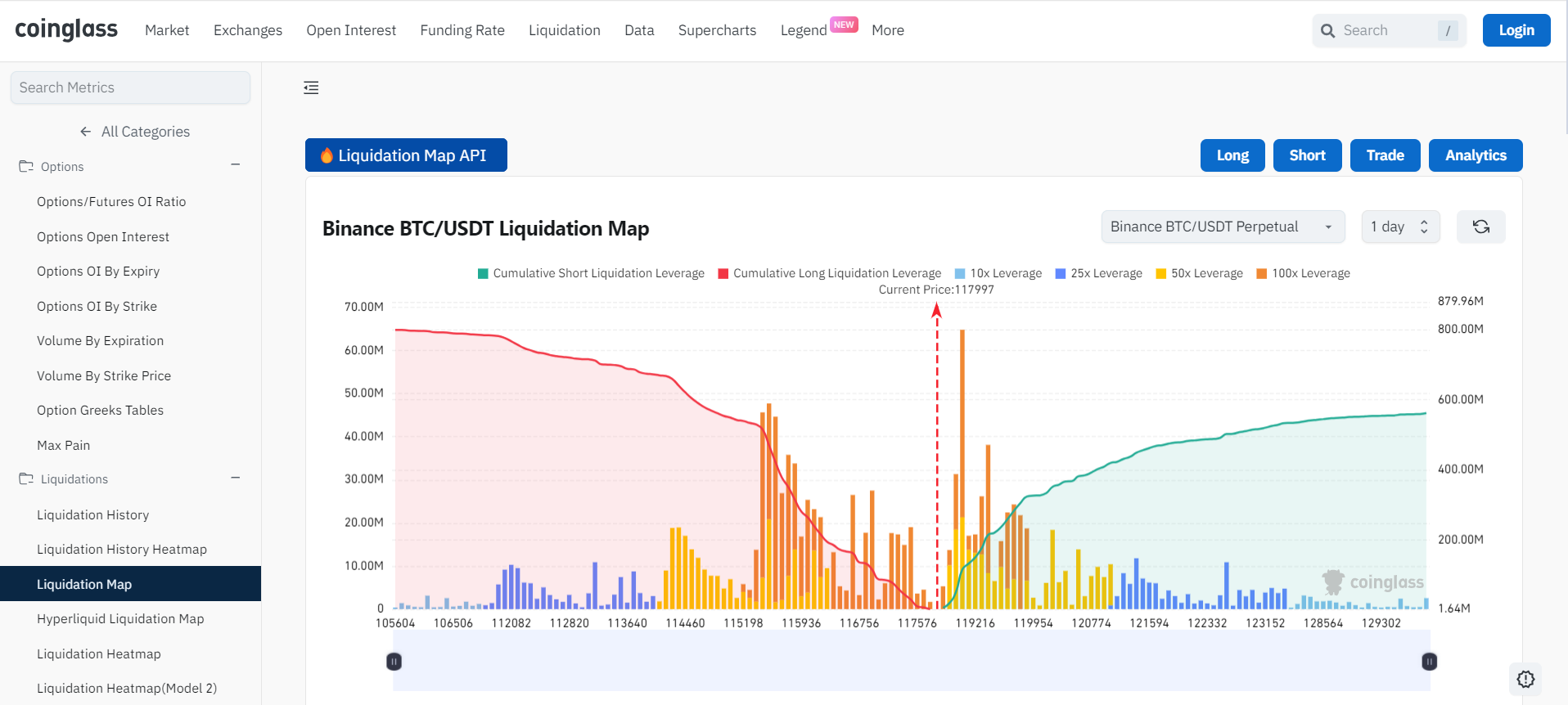The image size is (1568, 705).
Task: Open Option Greeks Tables
Action: (x=100, y=410)
